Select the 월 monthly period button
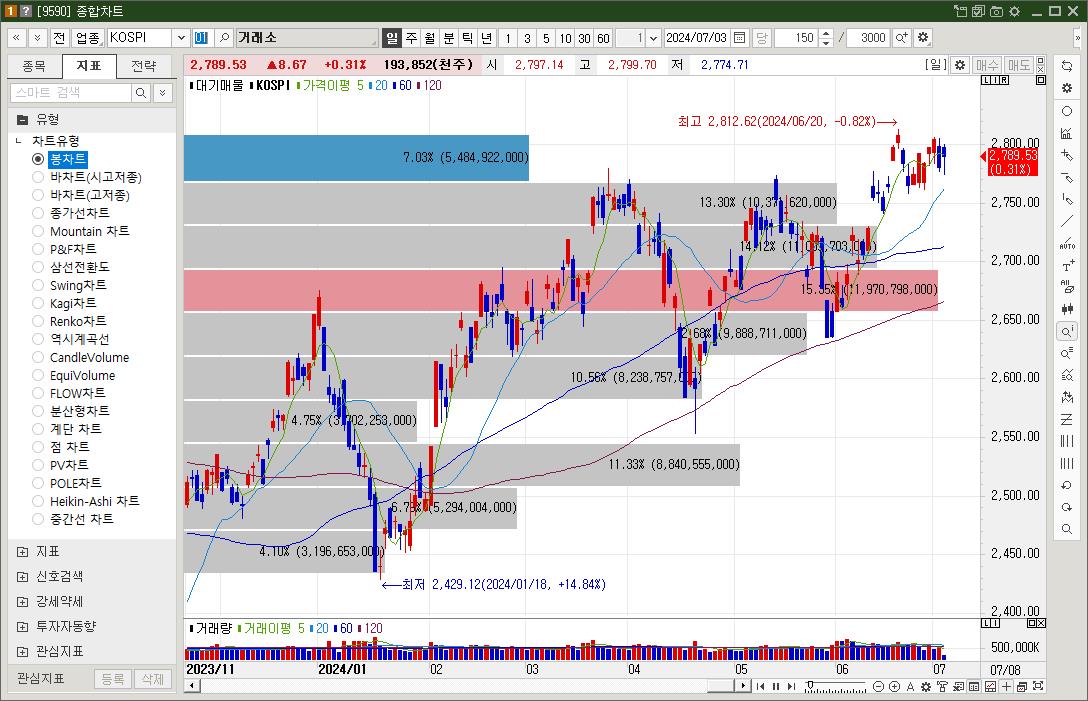1088x701 pixels. tap(430, 37)
